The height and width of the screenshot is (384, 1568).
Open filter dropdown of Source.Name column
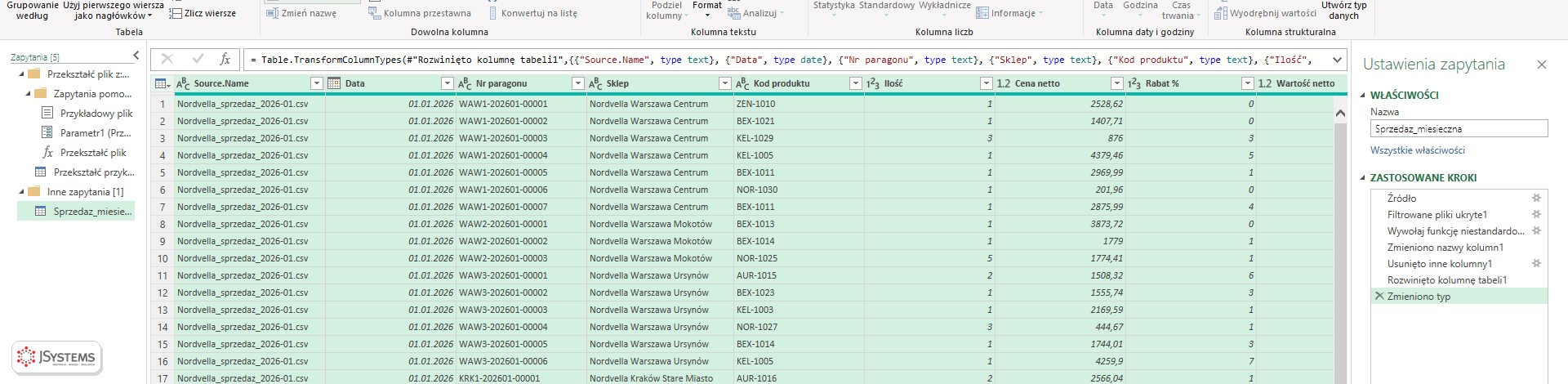317,83
